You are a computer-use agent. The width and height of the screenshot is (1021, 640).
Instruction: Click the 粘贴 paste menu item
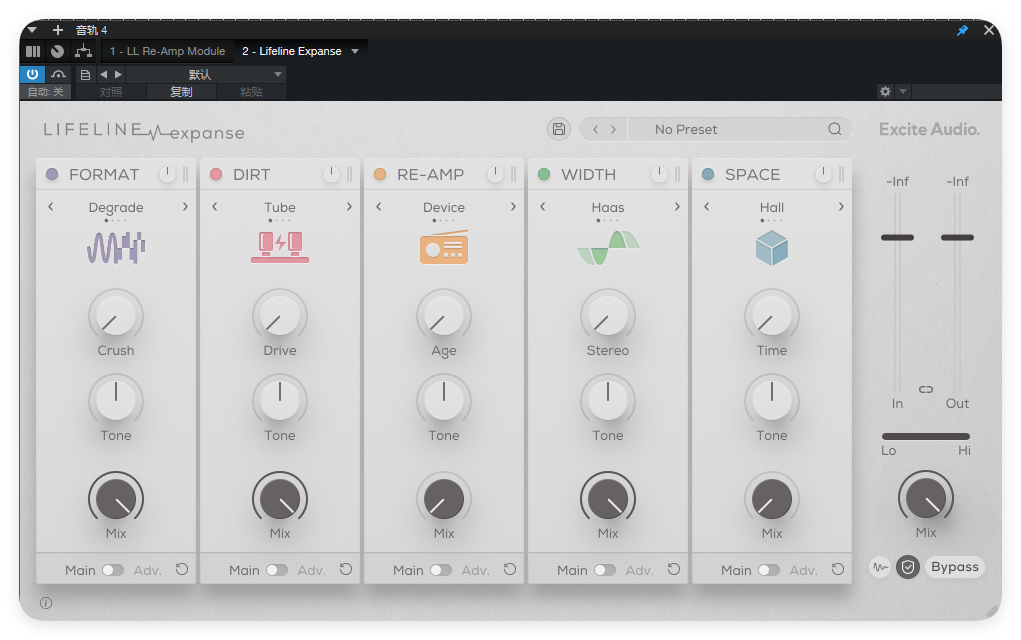(251, 92)
